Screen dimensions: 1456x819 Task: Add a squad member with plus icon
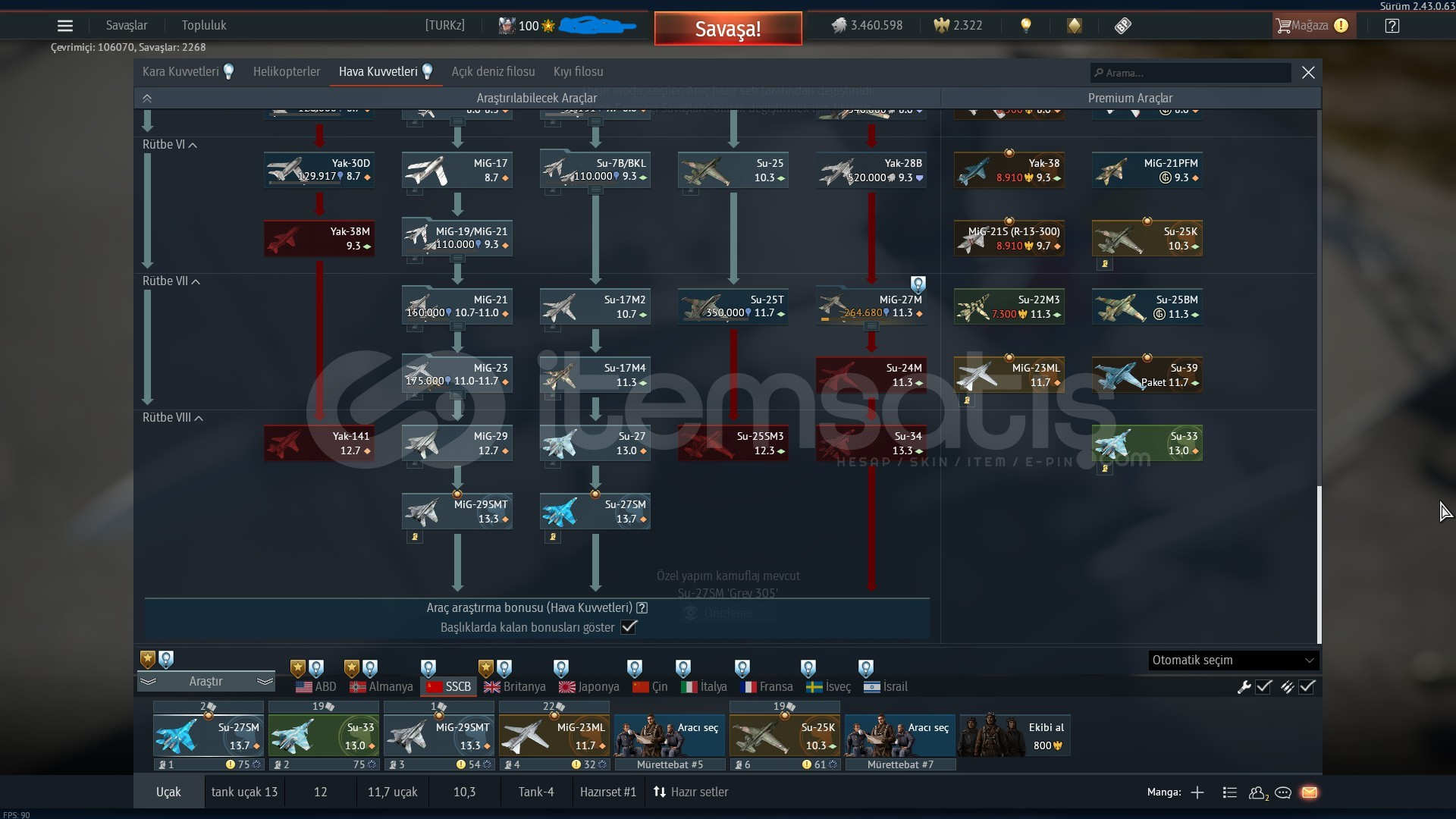1197,792
